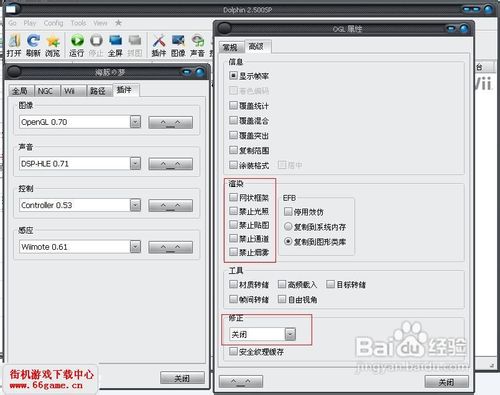
Task: Enable 禁止贴图 checkbox
Action: (x=233, y=225)
